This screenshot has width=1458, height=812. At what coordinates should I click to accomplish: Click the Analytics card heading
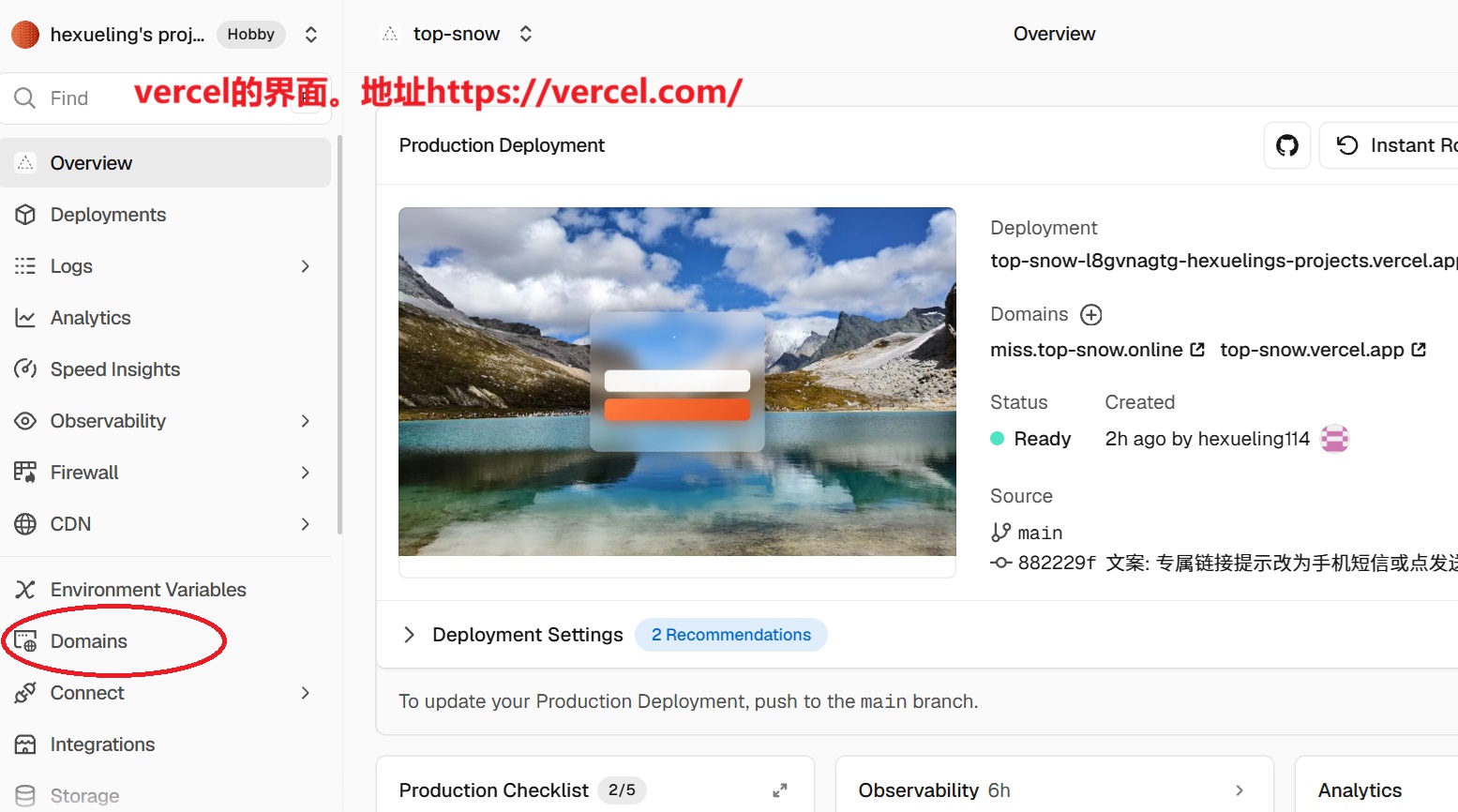1360,790
